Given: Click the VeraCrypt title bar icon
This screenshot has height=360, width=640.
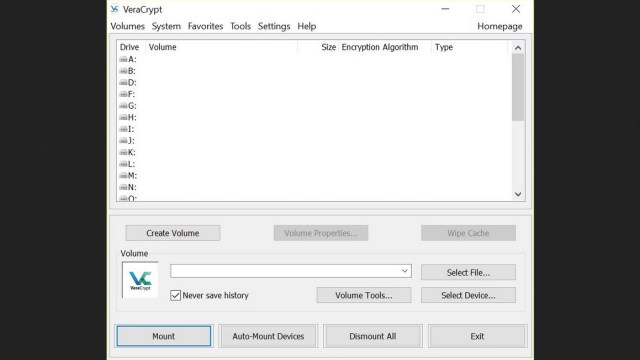Looking at the screenshot, I should (x=115, y=9).
